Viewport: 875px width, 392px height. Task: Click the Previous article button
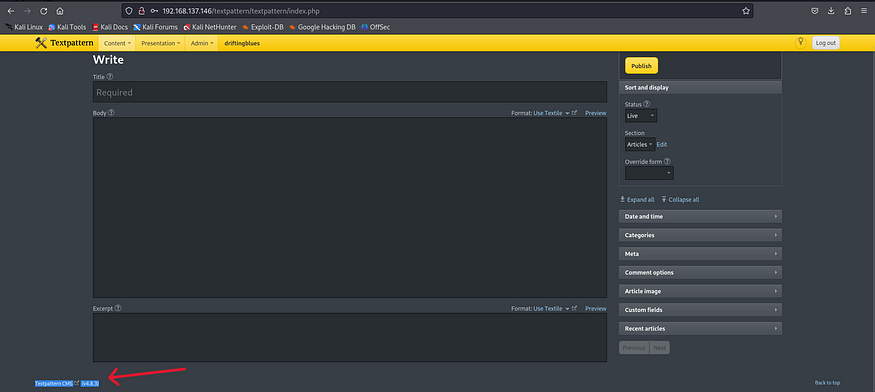634,347
